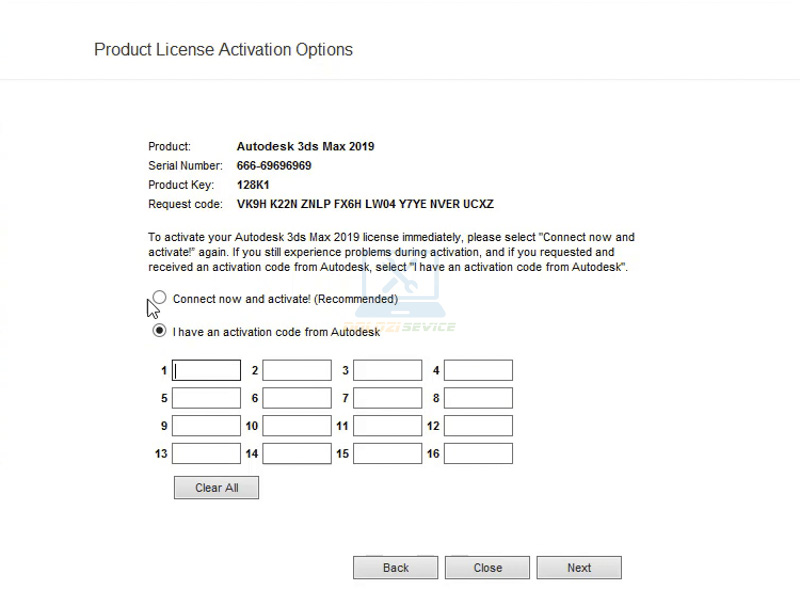Click activation code field 16
Image resolution: width=800 pixels, height=590 pixels.
(478, 454)
